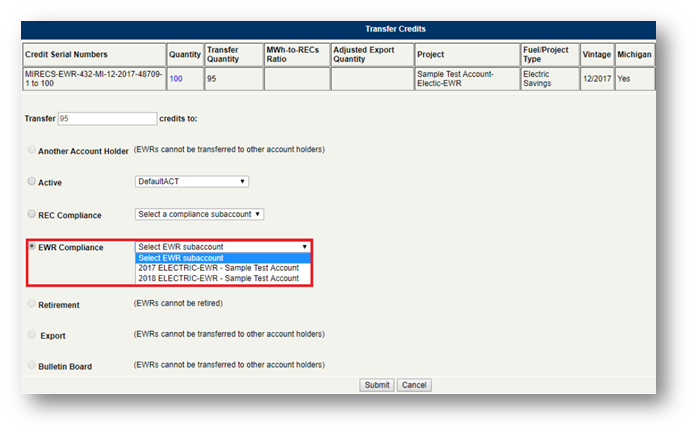
Task: Choose the Active radio option
Action: tap(31, 183)
